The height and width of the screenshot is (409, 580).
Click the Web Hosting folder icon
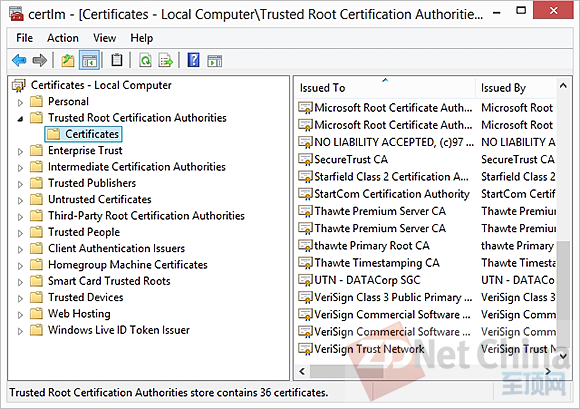click(x=36, y=314)
